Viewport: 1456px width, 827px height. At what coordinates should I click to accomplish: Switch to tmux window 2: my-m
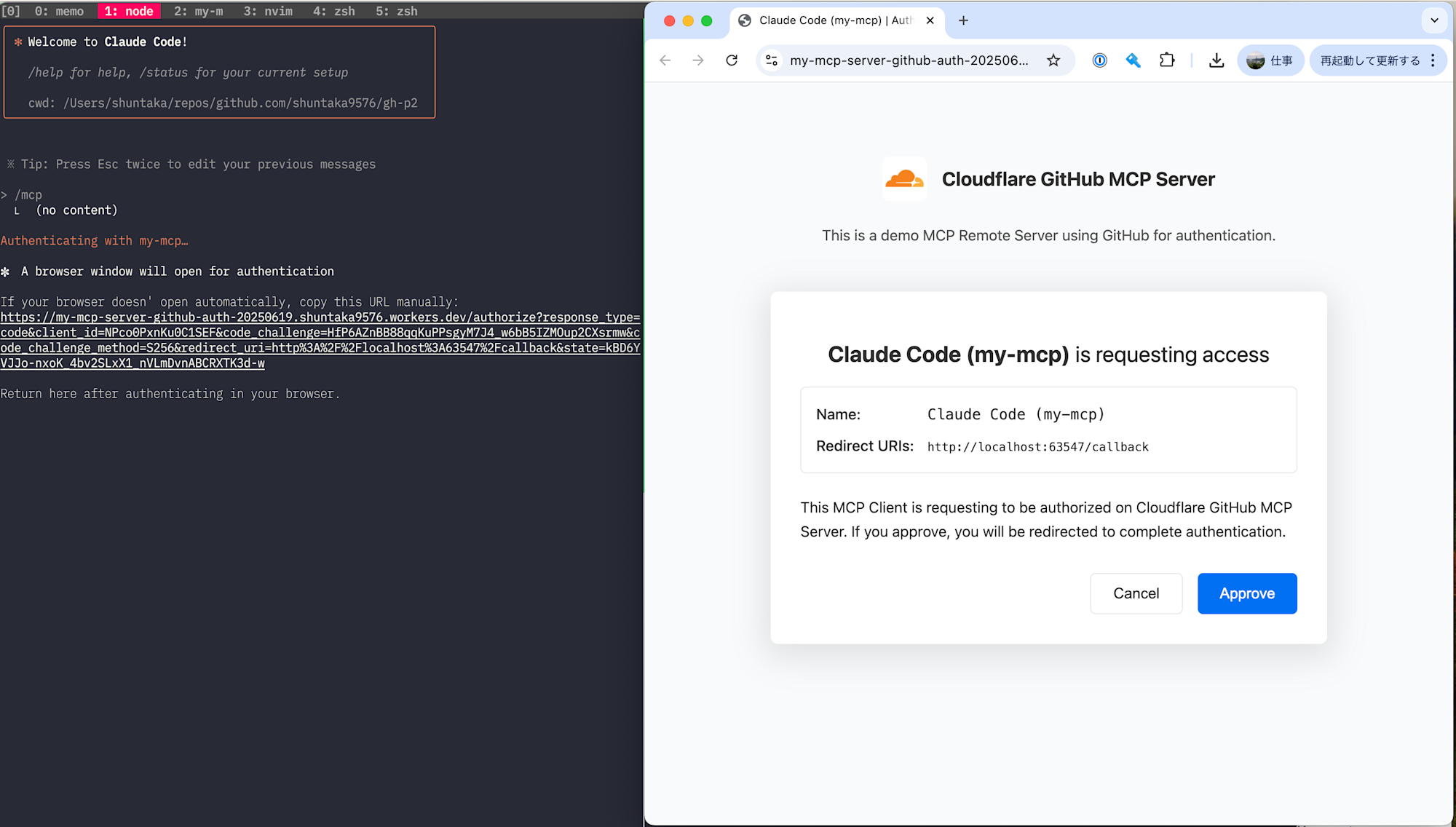tap(198, 11)
